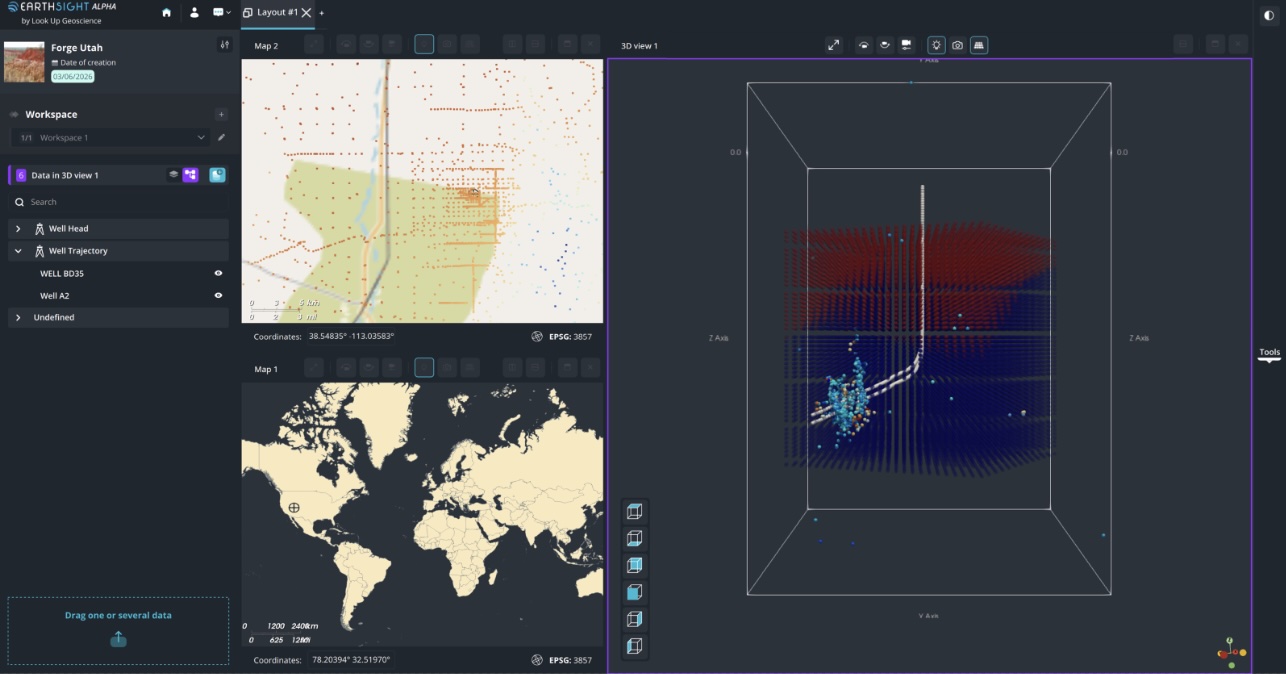Click Map 2 EPSG projection icon
The width and height of the screenshot is (1286, 674).
coord(537,337)
